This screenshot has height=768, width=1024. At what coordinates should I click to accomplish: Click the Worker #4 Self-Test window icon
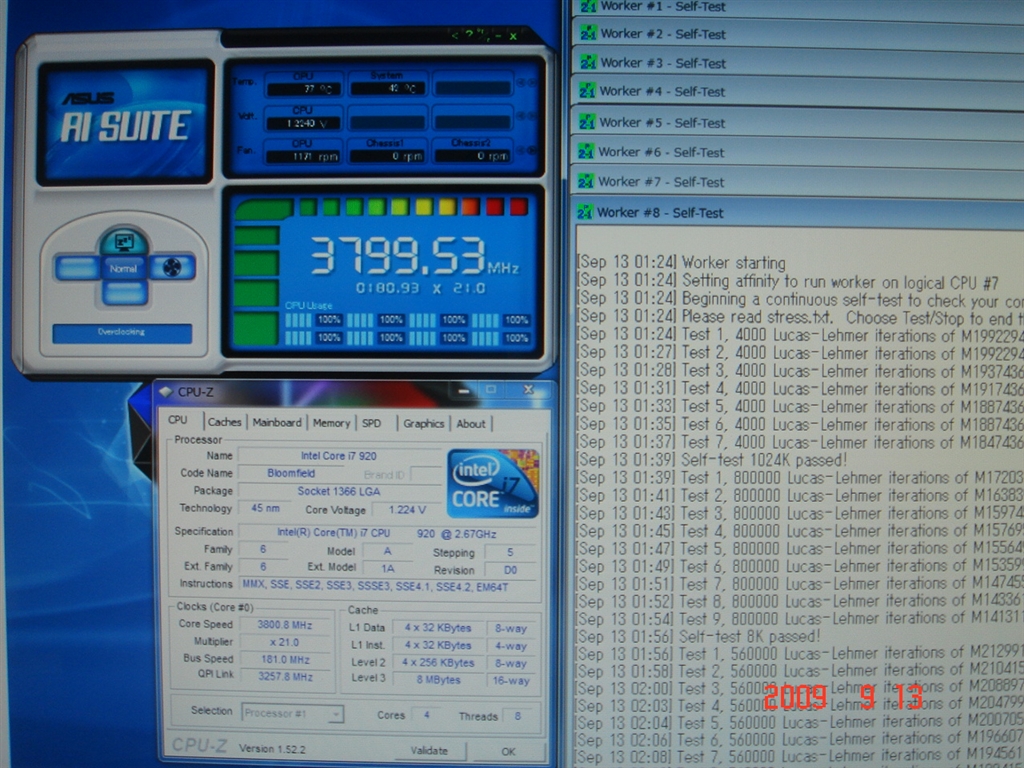[588, 90]
